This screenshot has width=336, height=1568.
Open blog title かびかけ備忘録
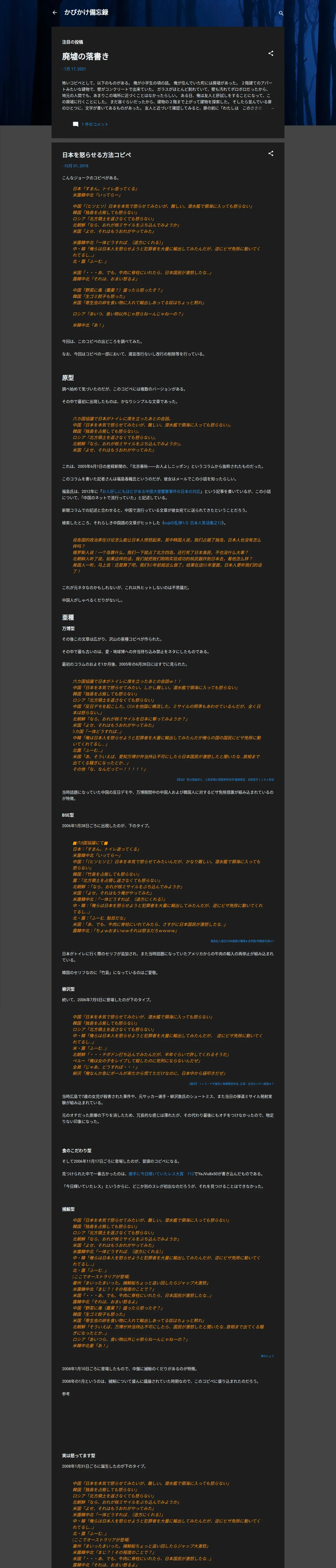[86, 12]
